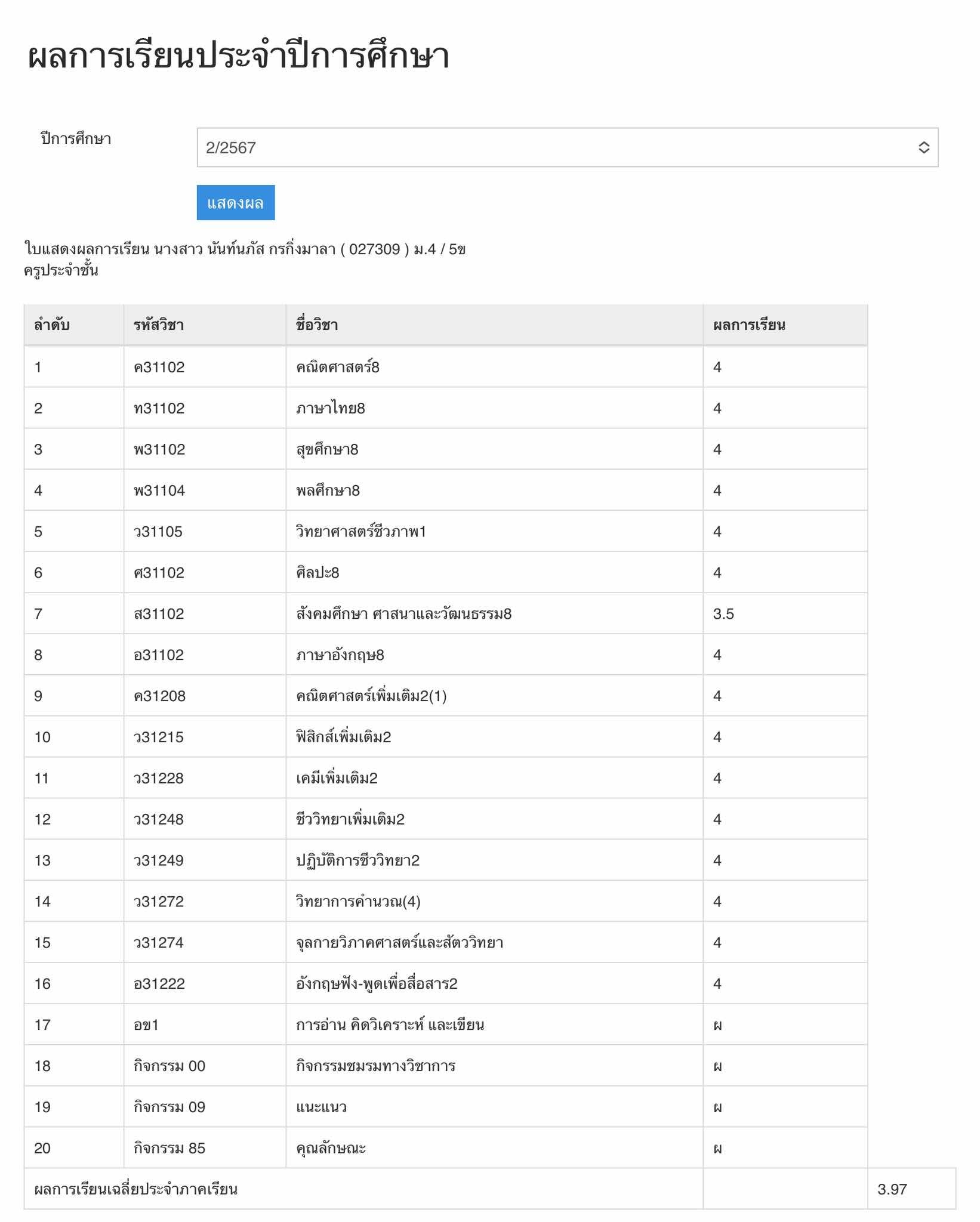Image resolution: width=980 pixels, height=1222 pixels.
Task: Click the ลำดับ column header
Action: [x=52, y=325]
